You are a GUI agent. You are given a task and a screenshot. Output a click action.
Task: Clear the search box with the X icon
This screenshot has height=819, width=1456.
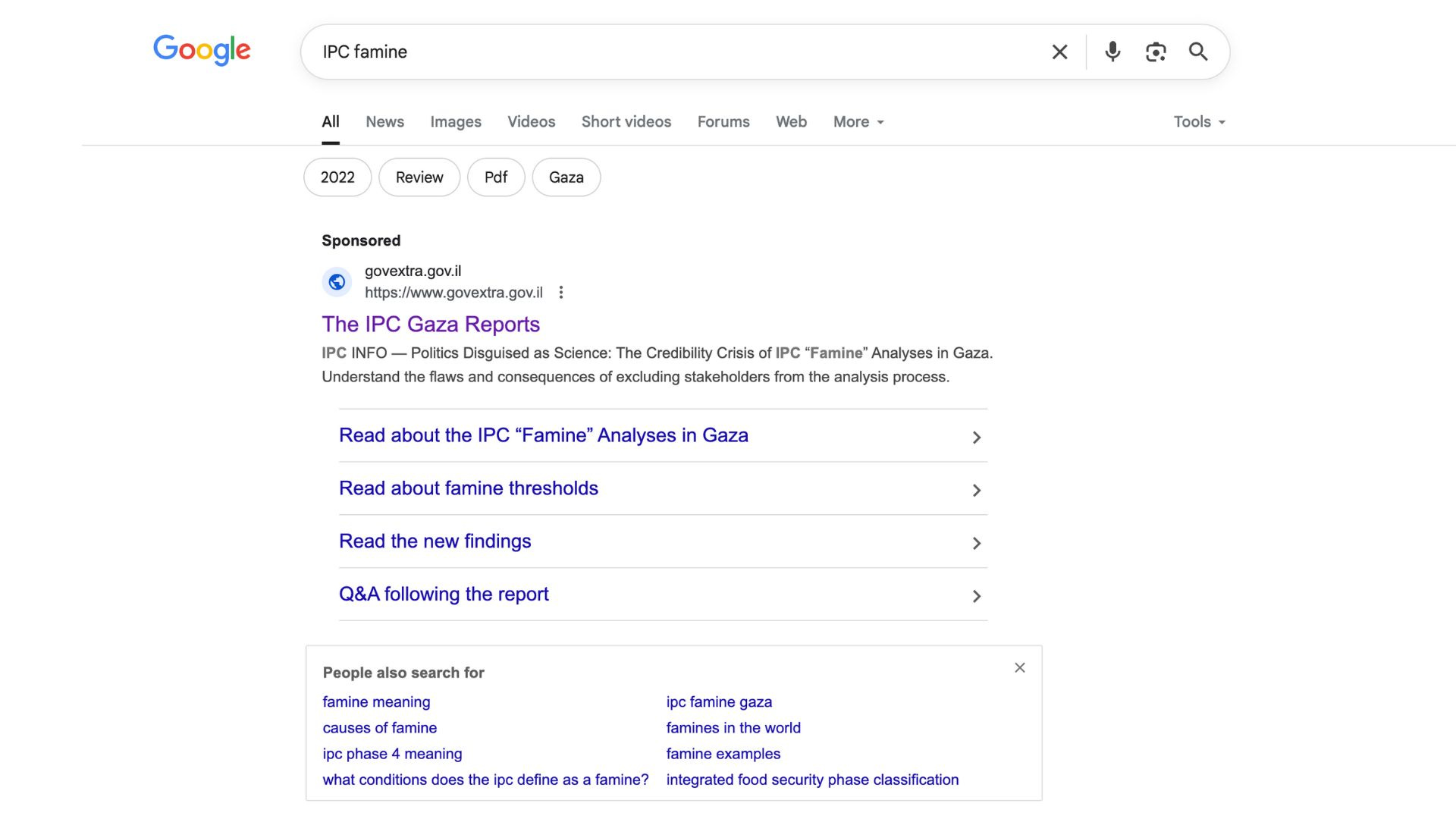coord(1059,52)
